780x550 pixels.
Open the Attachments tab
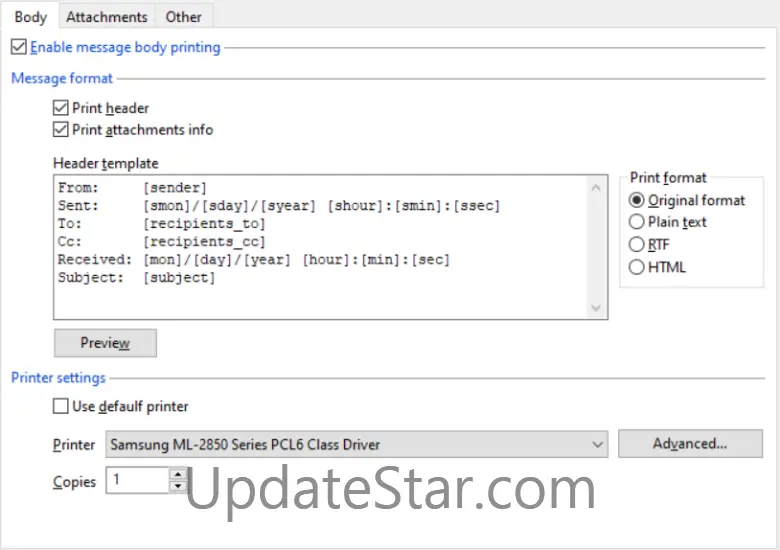pos(107,17)
